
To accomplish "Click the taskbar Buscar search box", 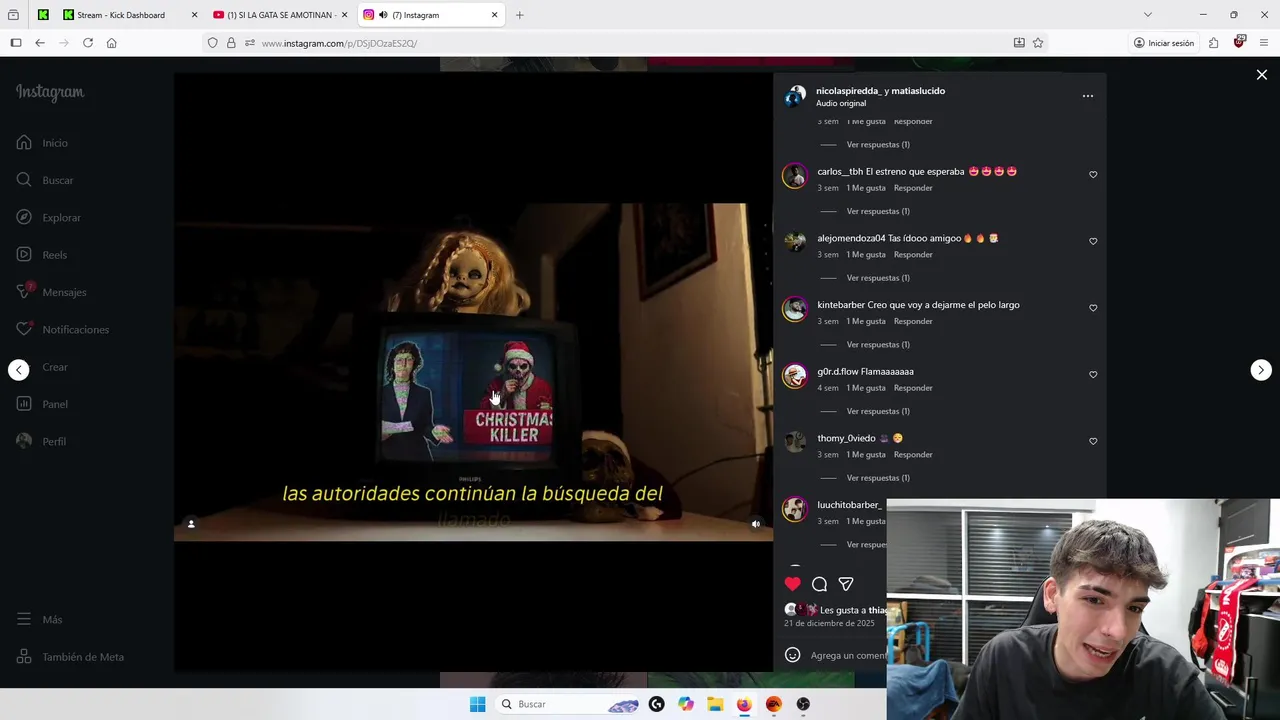I will (x=569, y=704).
